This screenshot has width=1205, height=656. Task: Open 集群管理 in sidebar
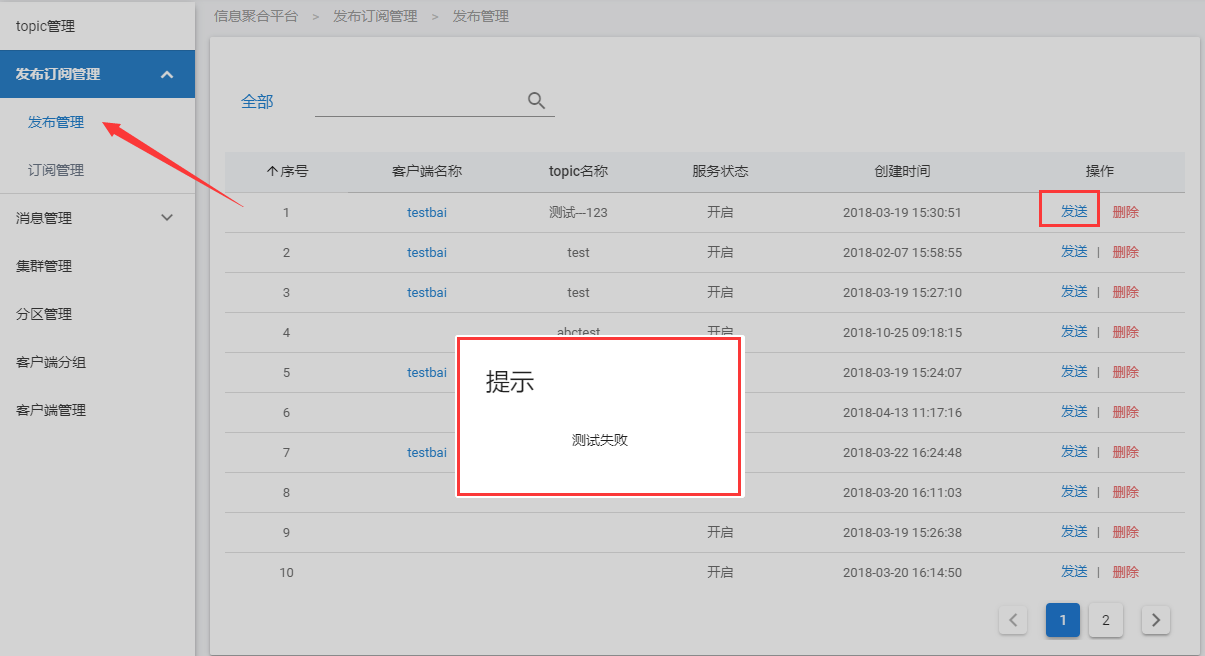(44, 266)
